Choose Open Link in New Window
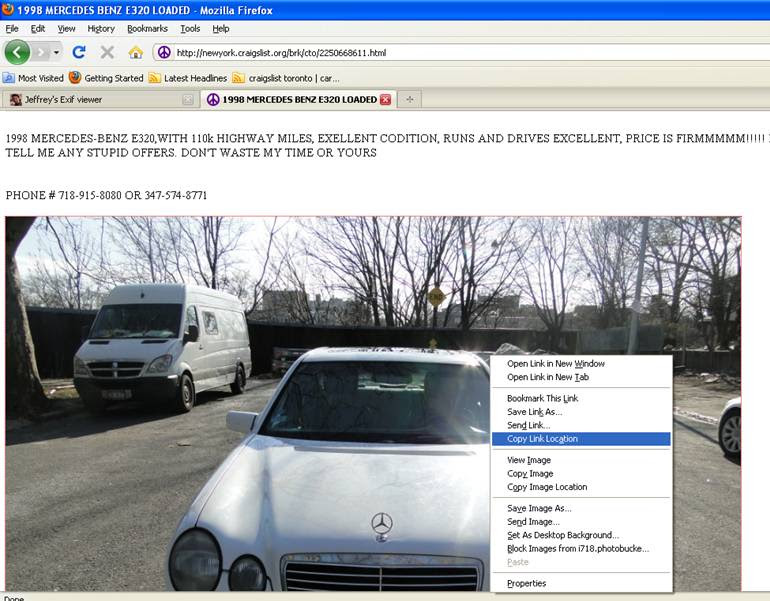770x601 pixels. pyautogui.click(x=581, y=364)
